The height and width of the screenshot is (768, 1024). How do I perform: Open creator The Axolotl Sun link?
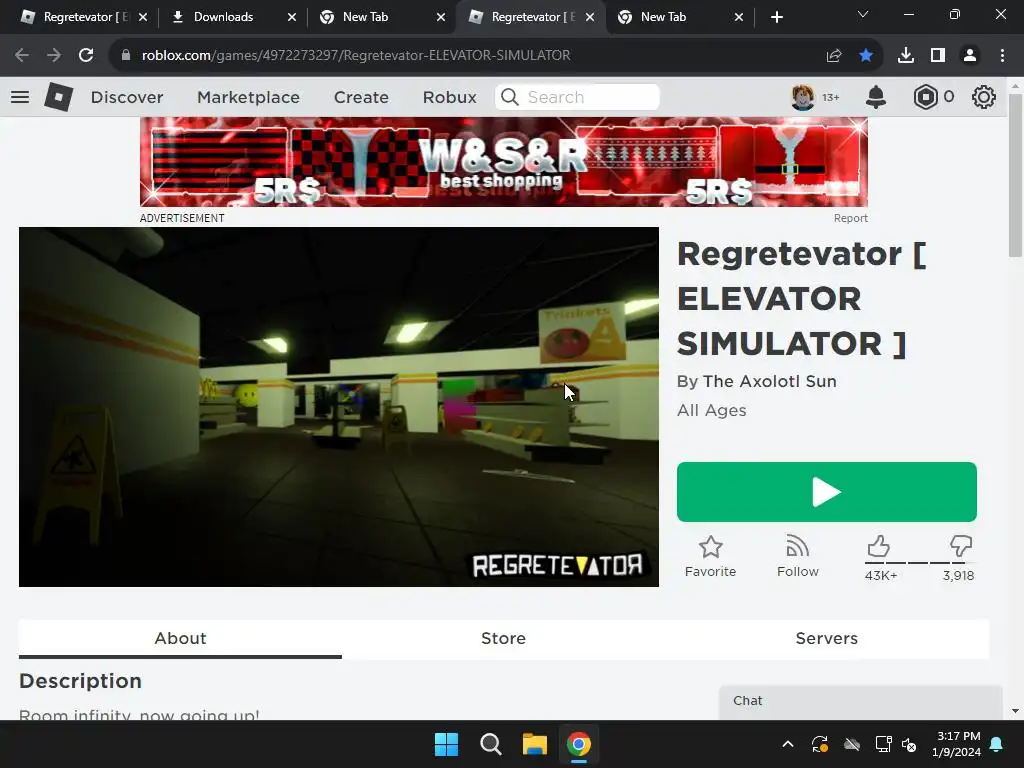(x=769, y=381)
